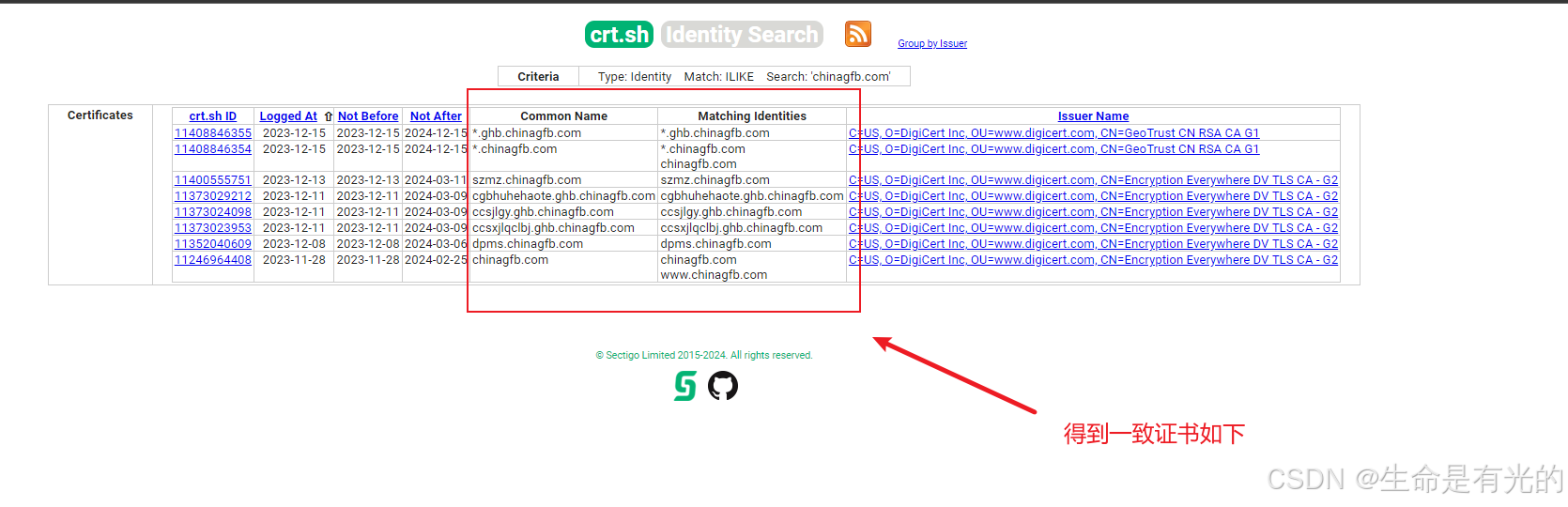Screen dimensions: 1568x507
Task: Open certificate ID 11373029212
Action: point(213,196)
